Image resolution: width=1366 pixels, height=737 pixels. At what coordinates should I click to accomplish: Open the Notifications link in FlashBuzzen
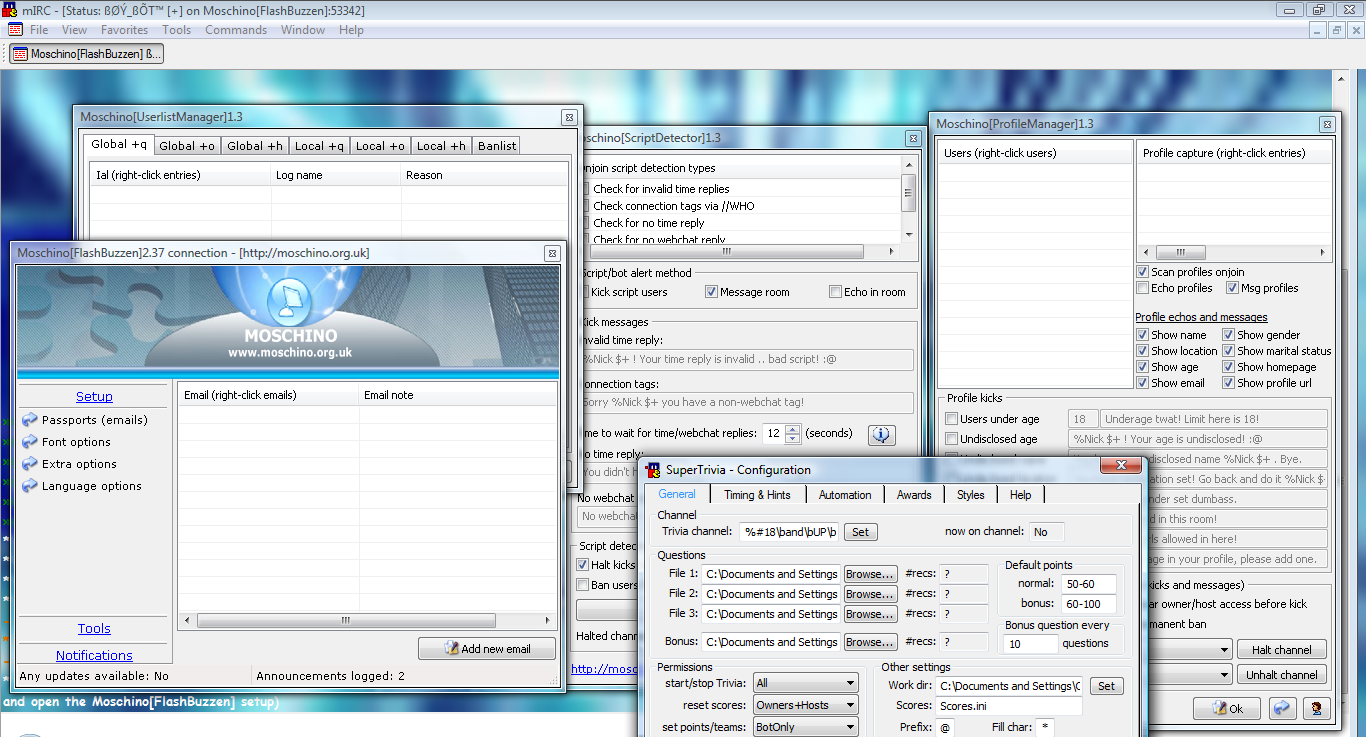[94, 656]
